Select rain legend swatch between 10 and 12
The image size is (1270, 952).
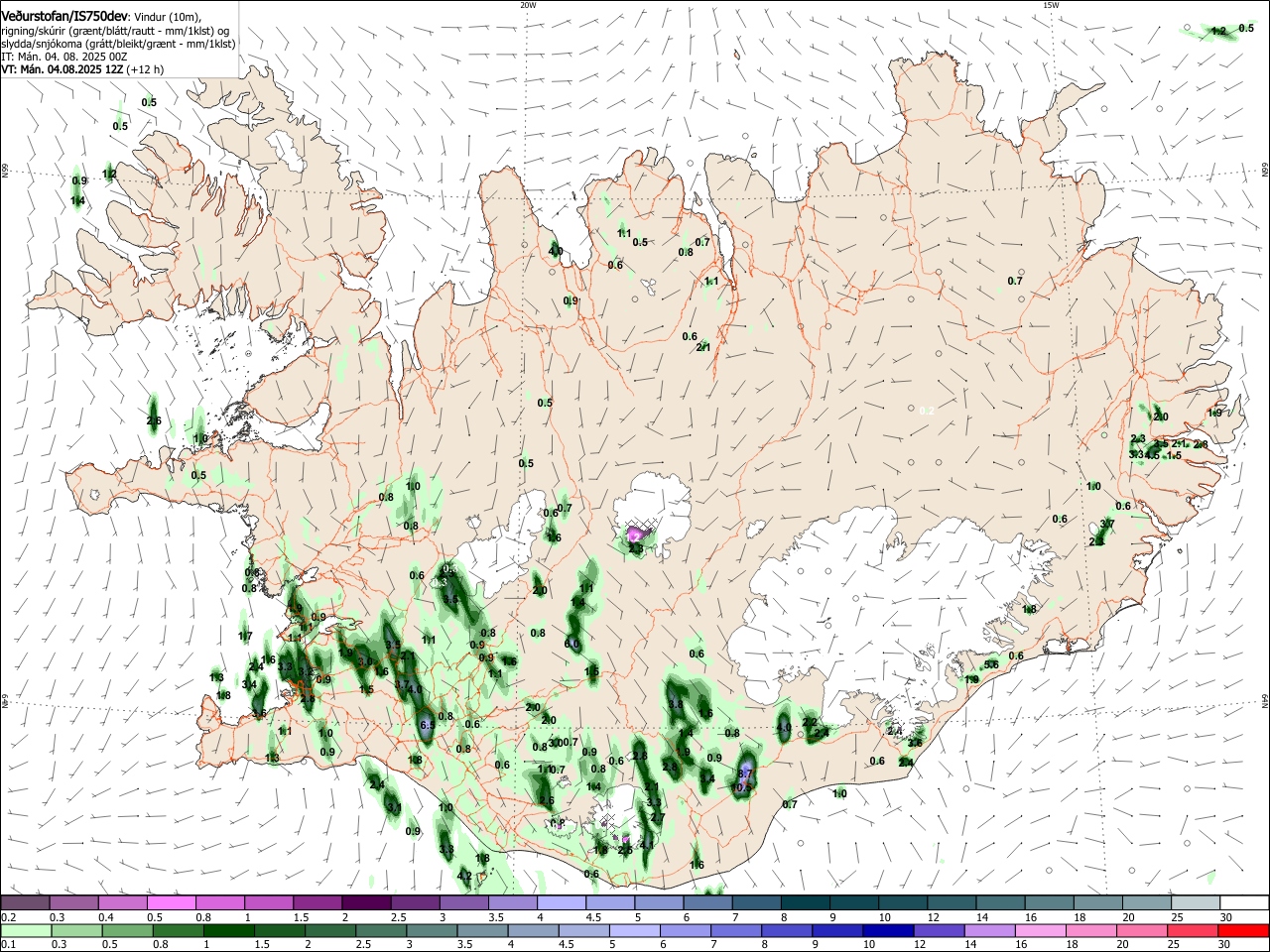pyautogui.click(x=889, y=930)
